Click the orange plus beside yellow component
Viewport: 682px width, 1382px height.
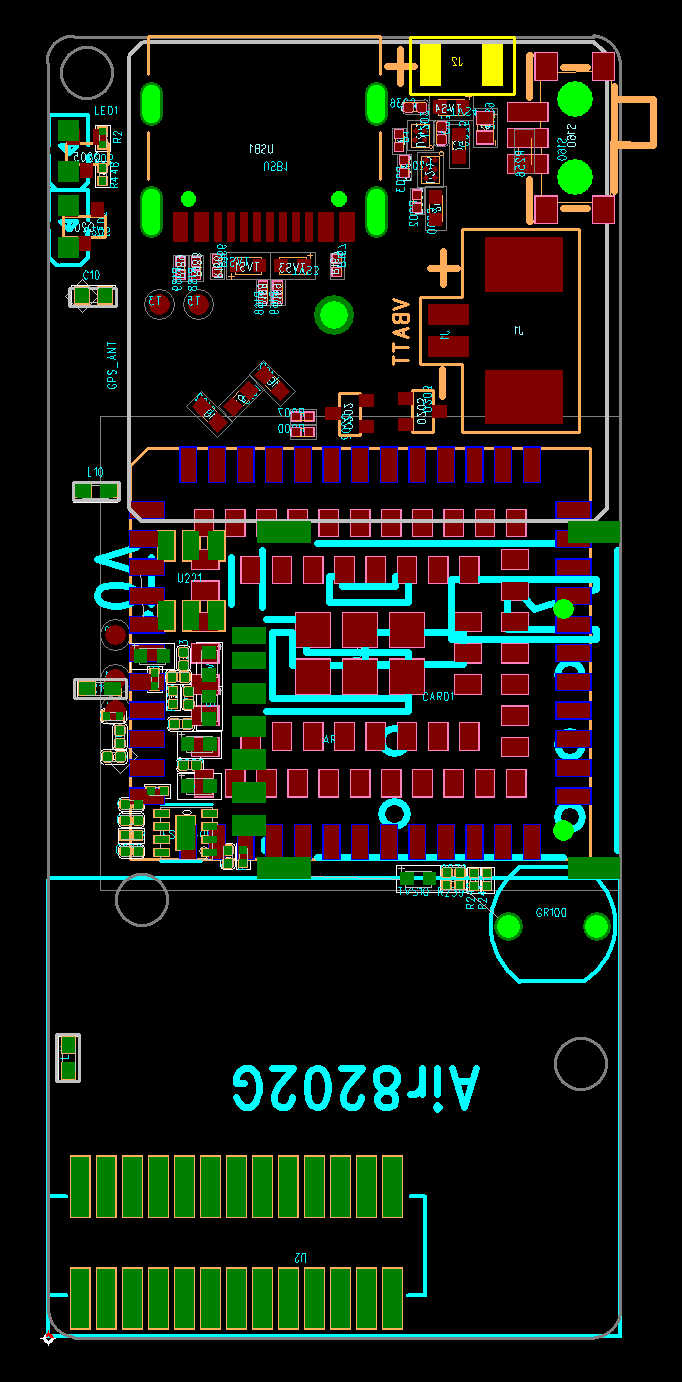tap(399, 68)
